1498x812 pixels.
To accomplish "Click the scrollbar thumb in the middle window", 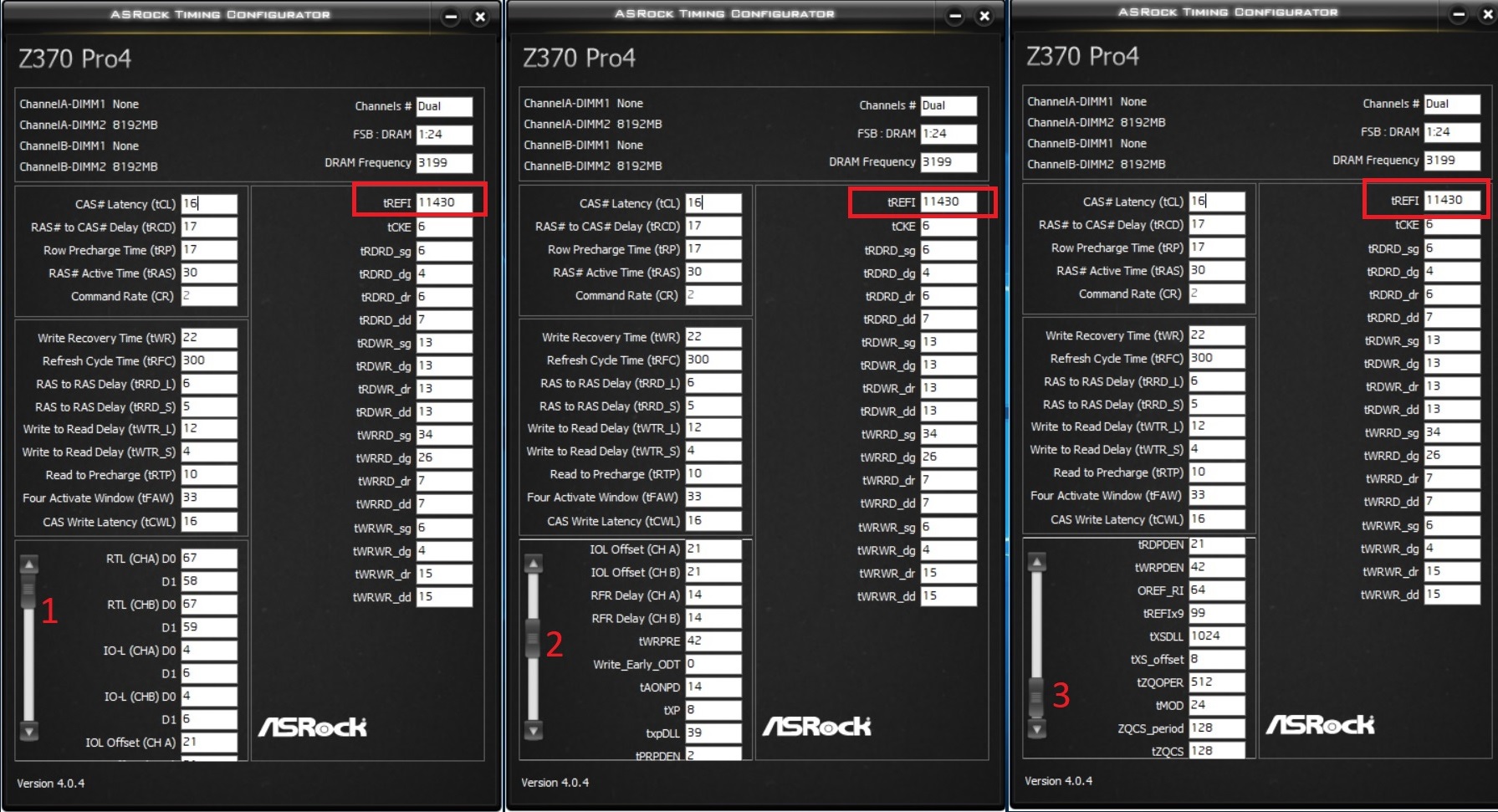I will [534, 638].
